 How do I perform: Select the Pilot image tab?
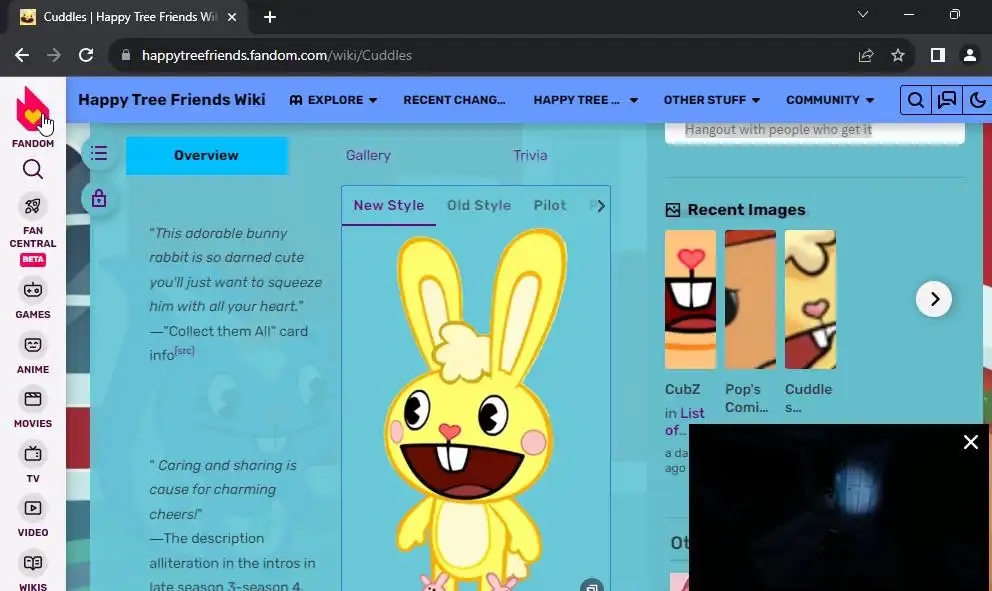tap(550, 206)
